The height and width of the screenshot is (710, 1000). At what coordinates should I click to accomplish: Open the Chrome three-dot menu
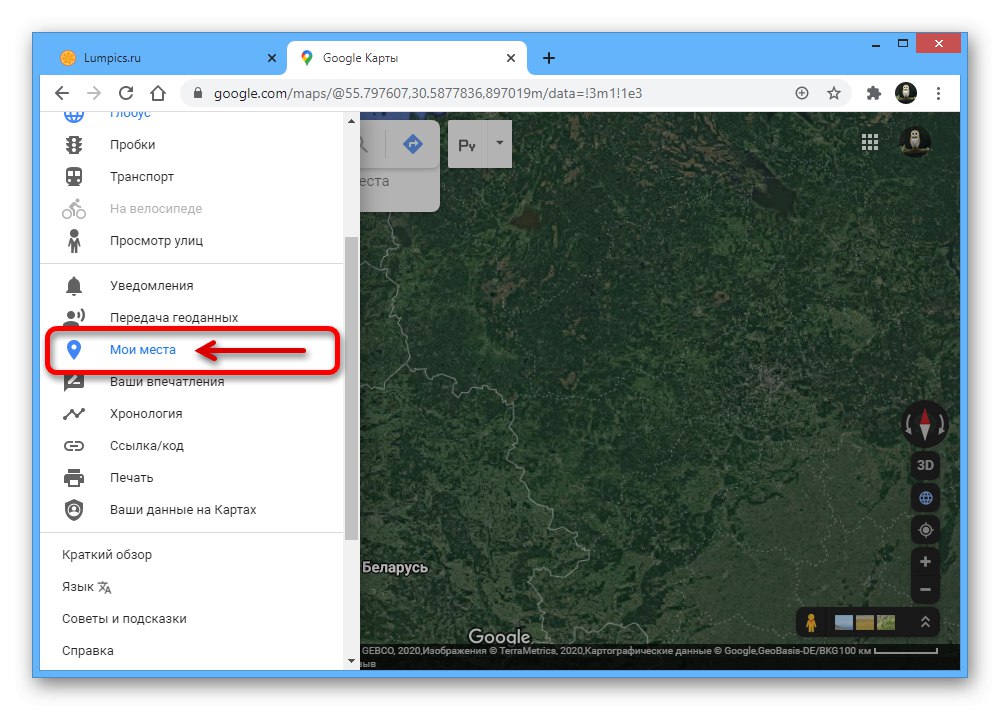tap(938, 92)
